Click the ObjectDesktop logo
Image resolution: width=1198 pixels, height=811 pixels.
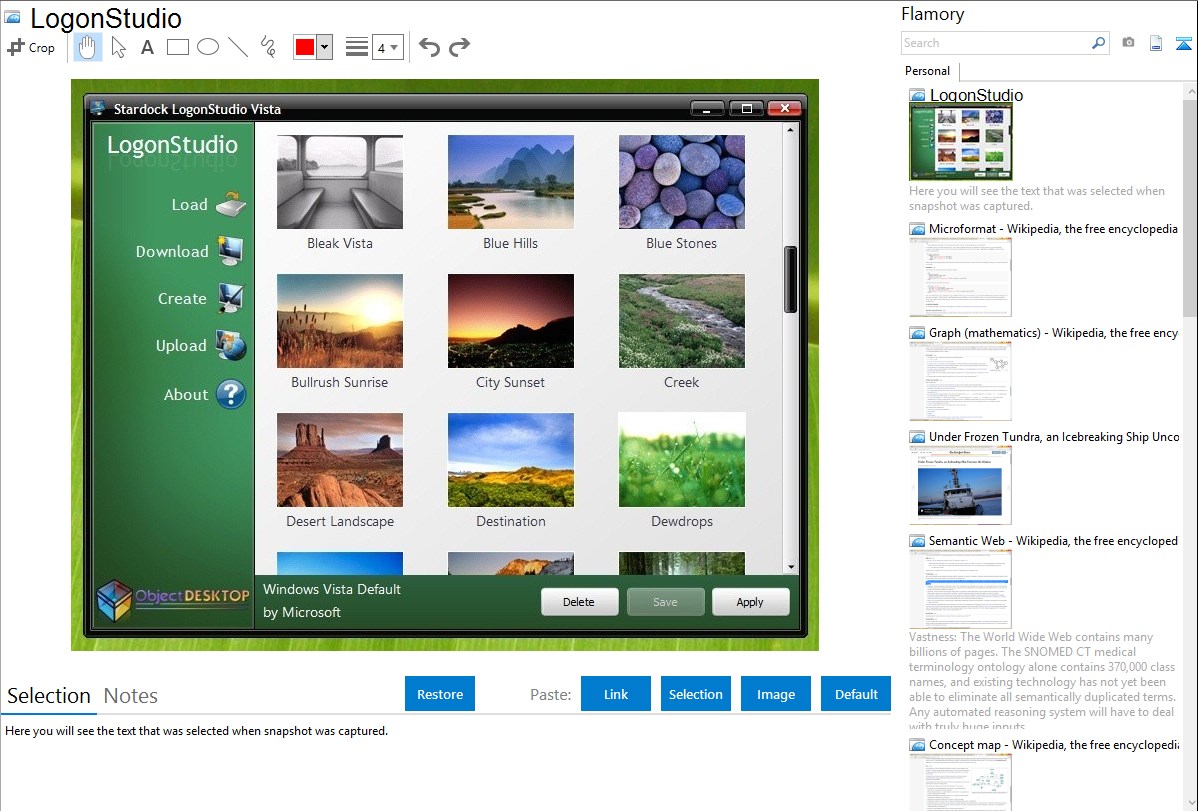[173, 600]
